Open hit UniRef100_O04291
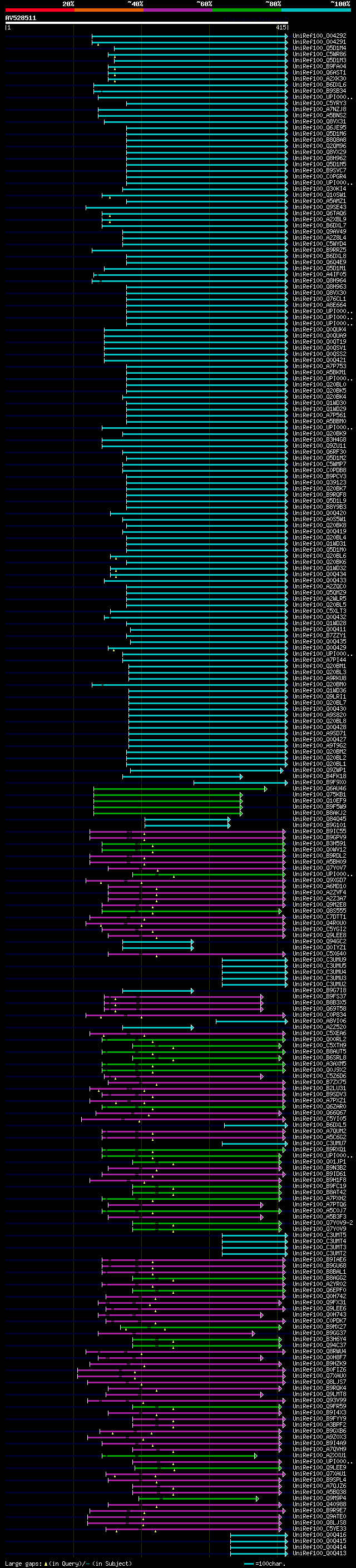The image size is (356, 1568). coord(319,42)
